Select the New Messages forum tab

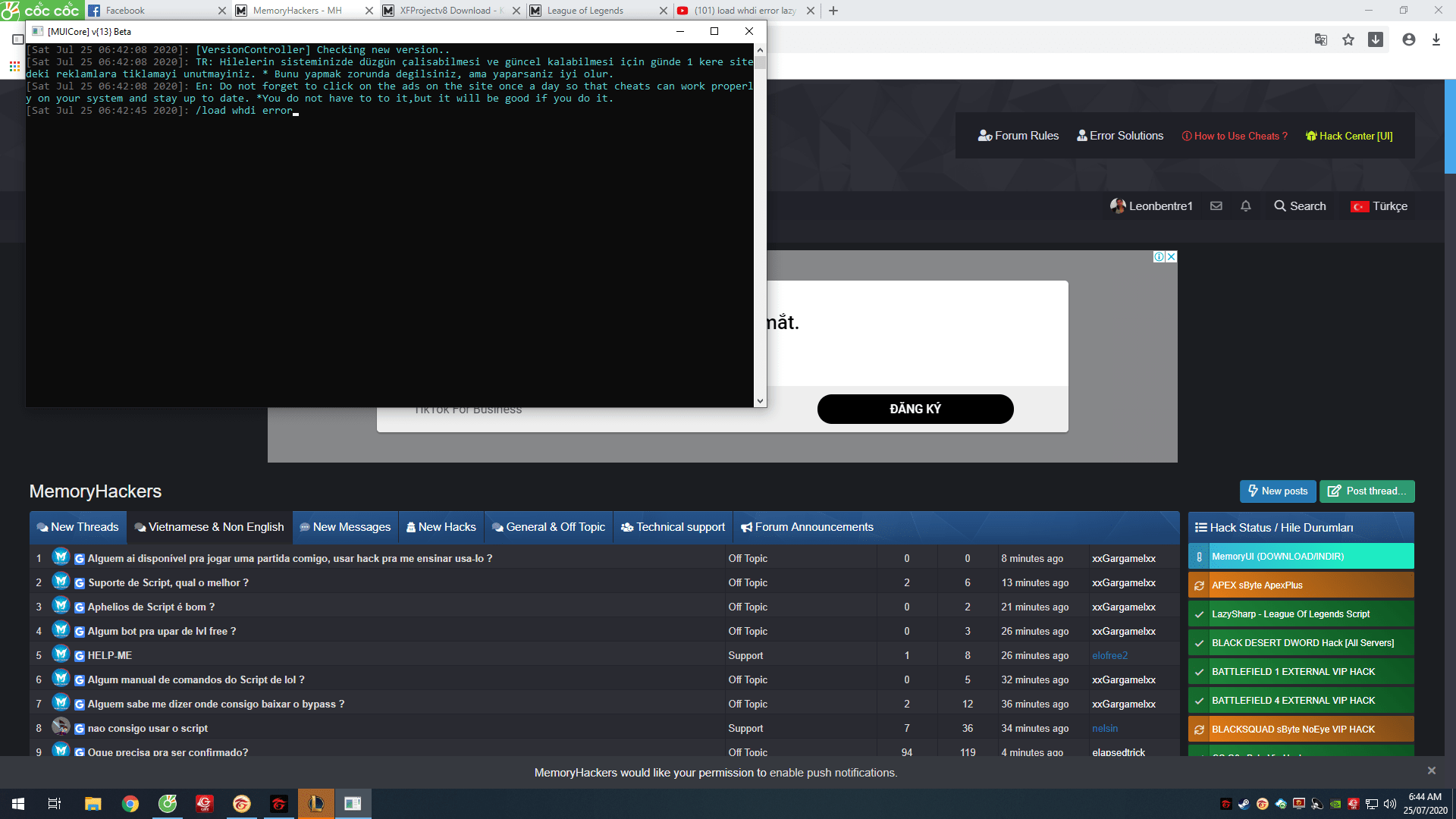(x=345, y=527)
